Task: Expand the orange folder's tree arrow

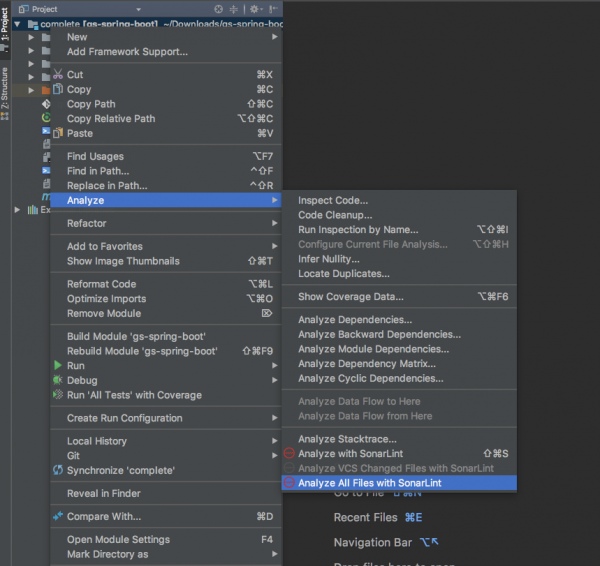Action: point(31,90)
